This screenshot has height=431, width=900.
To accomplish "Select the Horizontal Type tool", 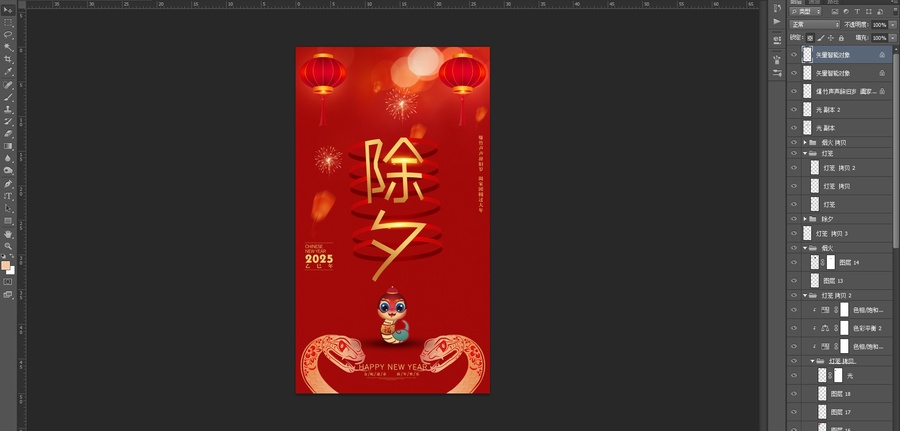I will point(8,196).
